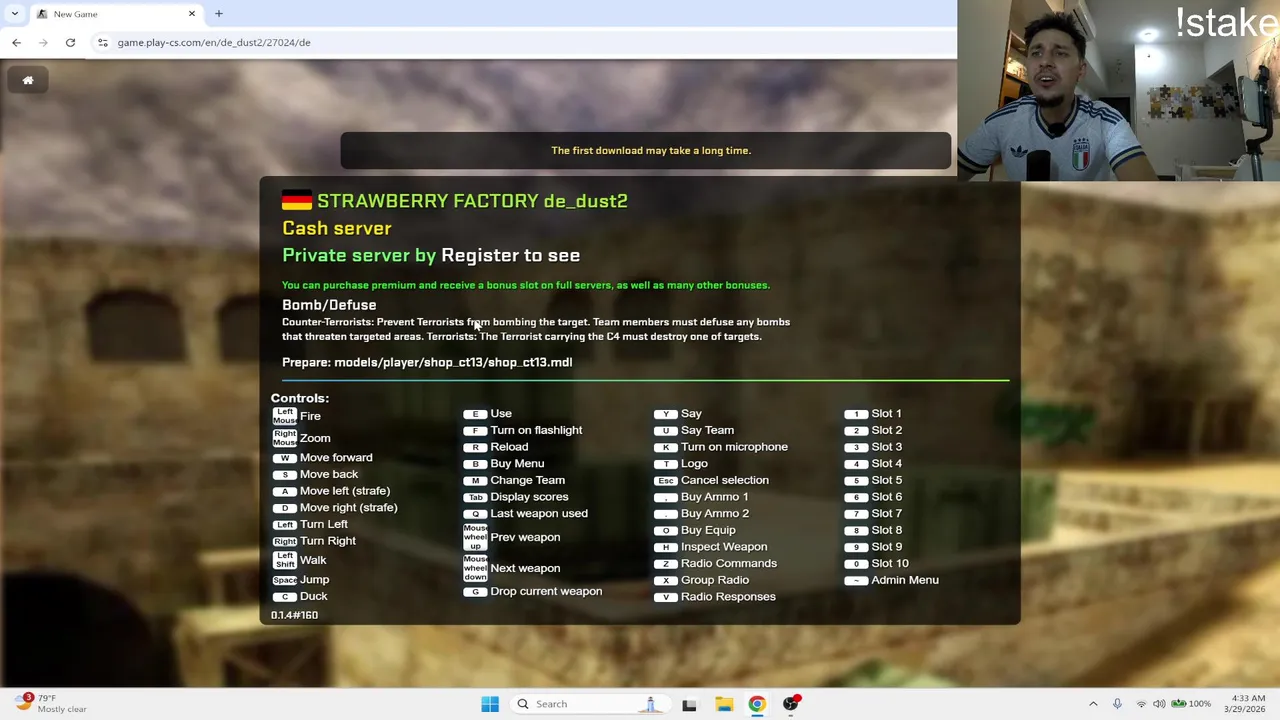Click the G key icon for Drop current weapon
The height and width of the screenshot is (720, 1280).
pyautogui.click(x=475, y=591)
